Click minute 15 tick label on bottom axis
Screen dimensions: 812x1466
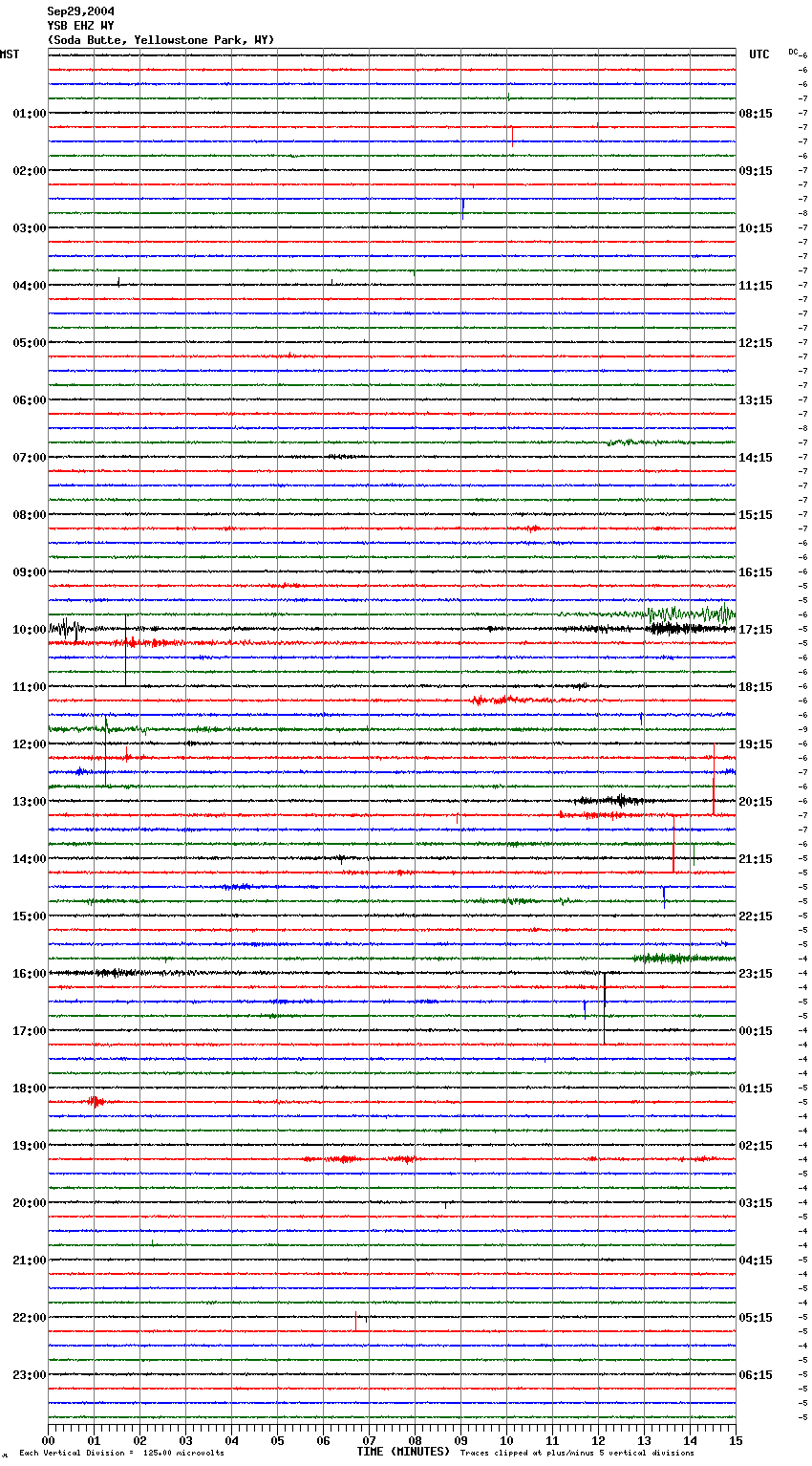tap(736, 1440)
